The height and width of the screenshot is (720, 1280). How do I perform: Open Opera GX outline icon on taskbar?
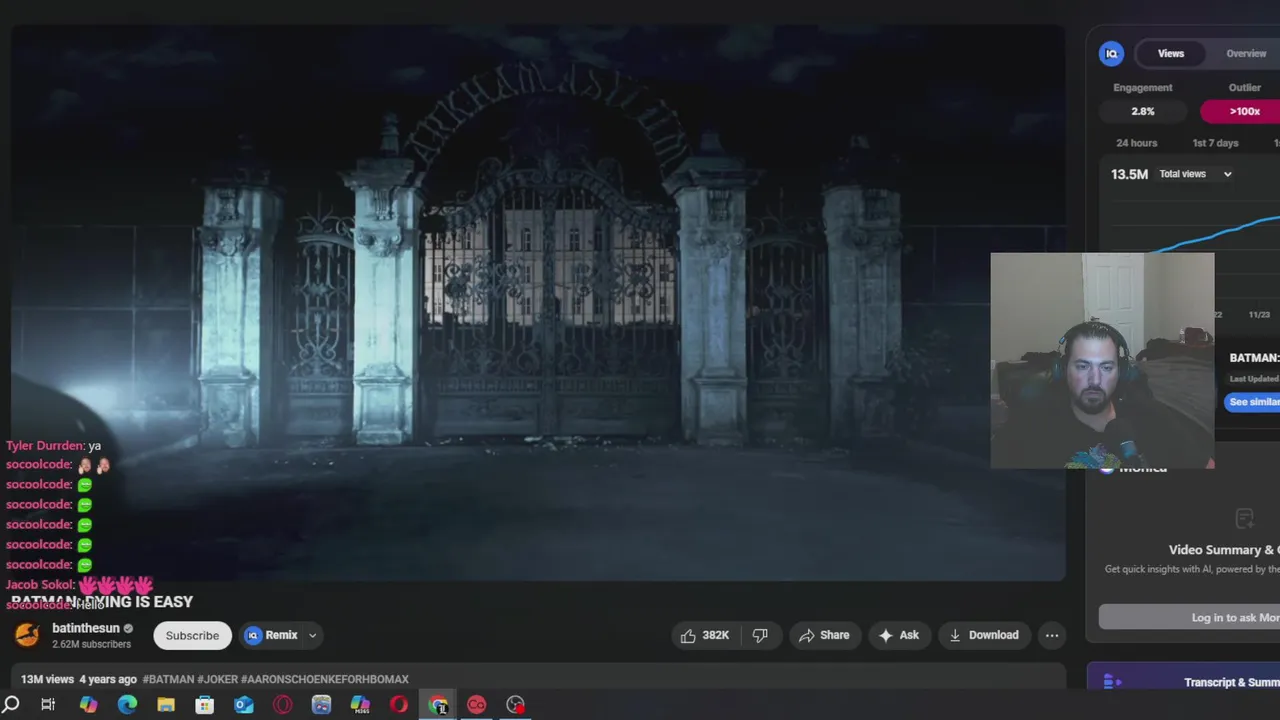pyautogui.click(x=283, y=705)
